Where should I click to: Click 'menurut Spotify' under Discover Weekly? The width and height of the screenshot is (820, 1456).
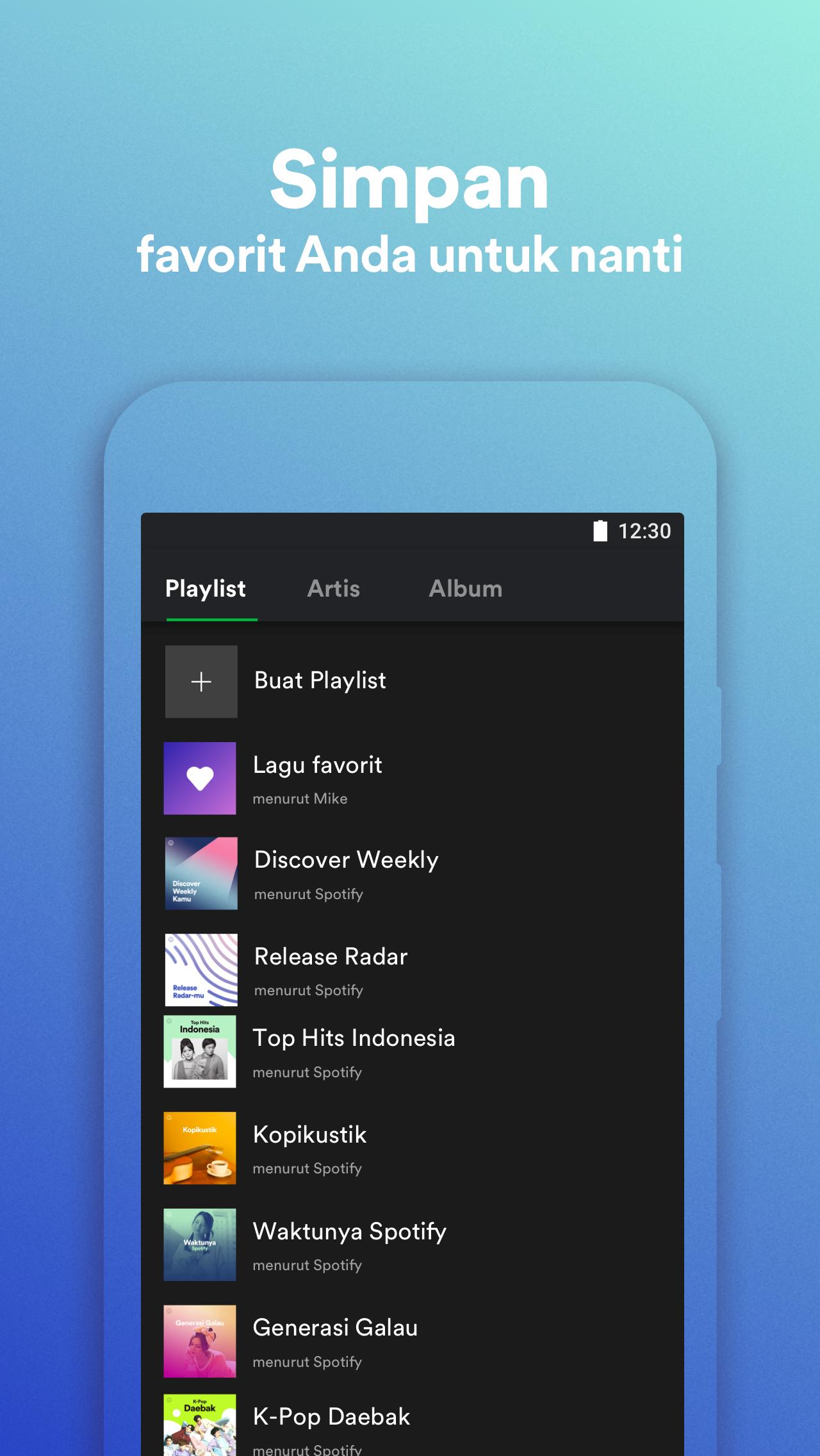[x=309, y=894]
